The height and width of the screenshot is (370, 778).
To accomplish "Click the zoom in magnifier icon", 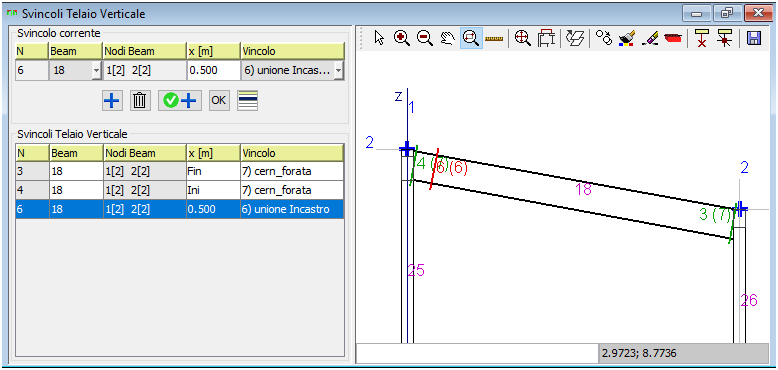I will click(x=401, y=38).
